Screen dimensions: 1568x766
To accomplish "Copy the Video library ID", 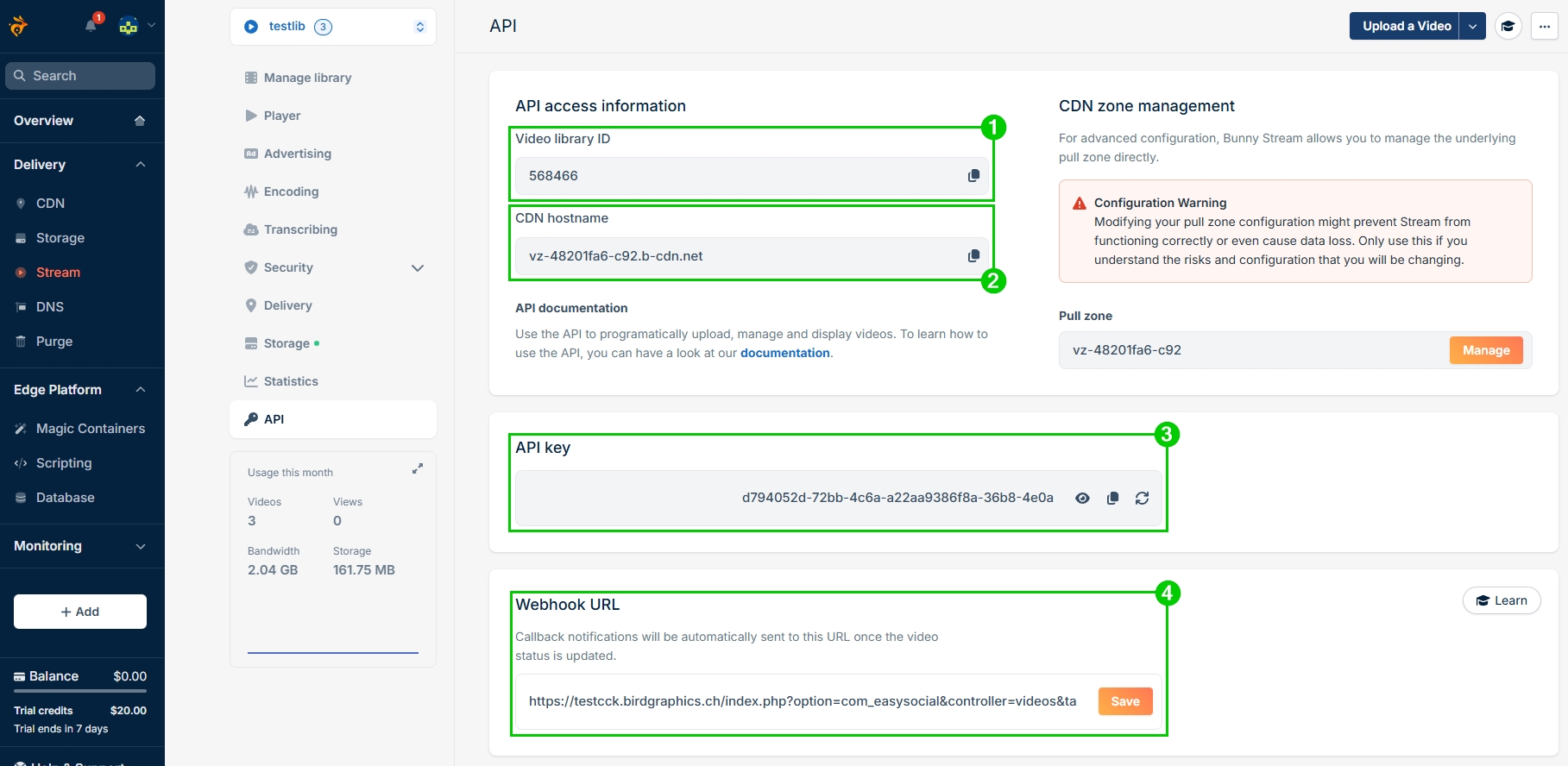I will click(x=973, y=176).
